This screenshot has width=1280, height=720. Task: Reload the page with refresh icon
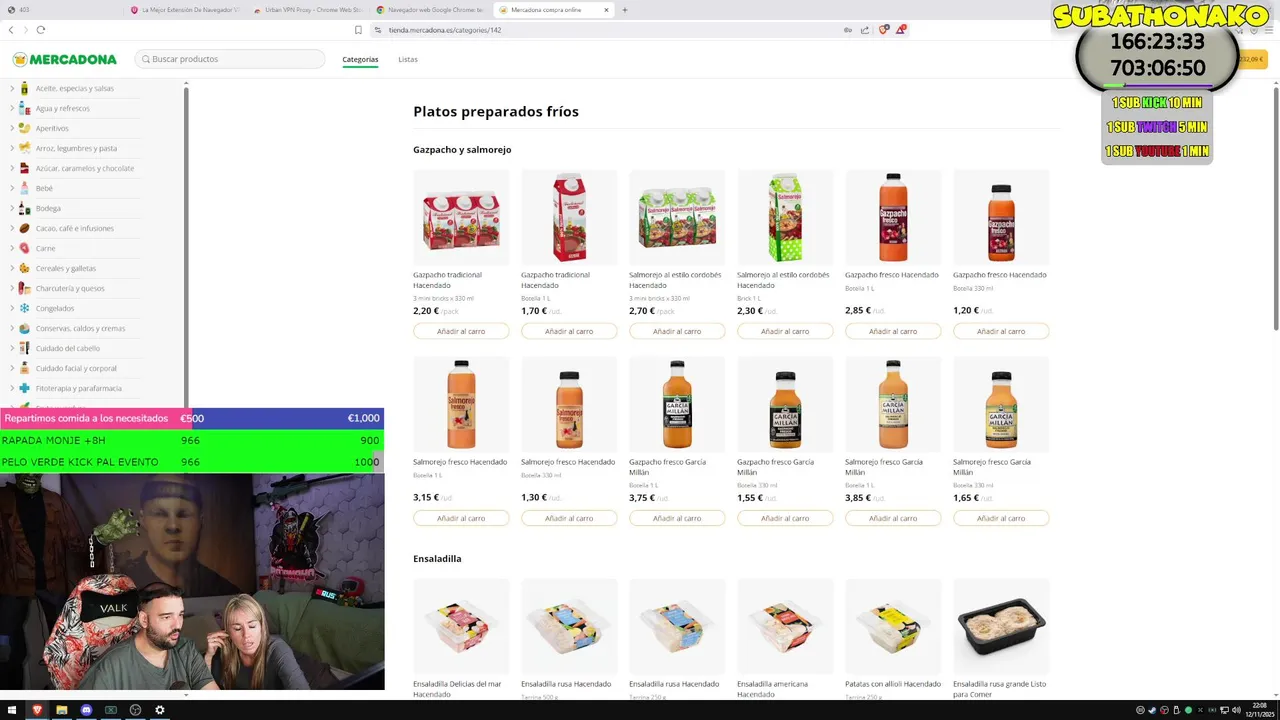(x=41, y=30)
